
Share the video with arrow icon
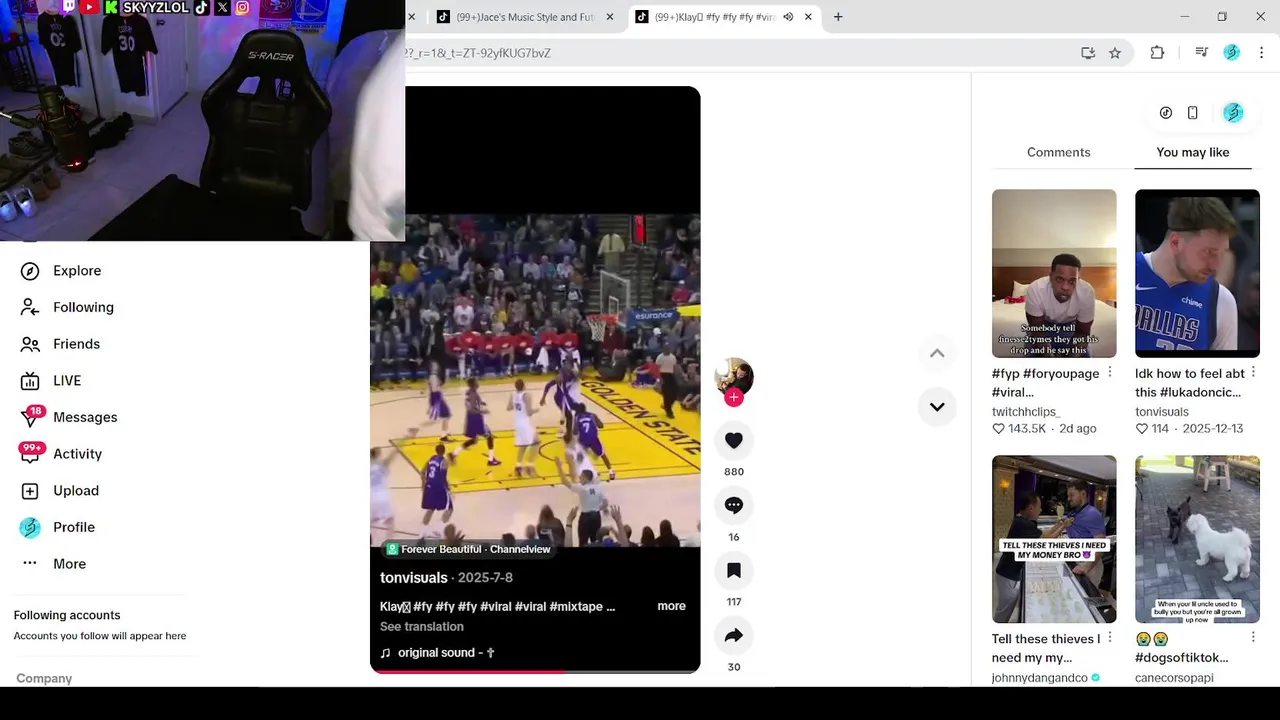pyautogui.click(x=734, y=635)
